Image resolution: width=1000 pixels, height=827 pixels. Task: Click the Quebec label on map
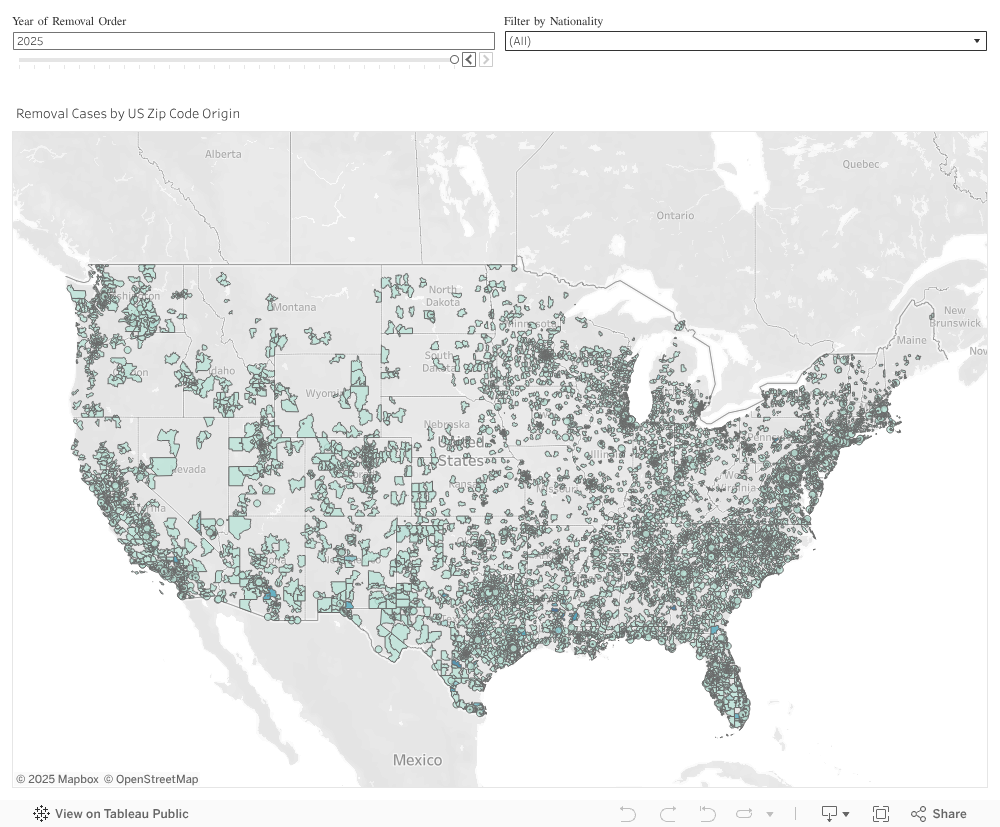coord(860,164)
